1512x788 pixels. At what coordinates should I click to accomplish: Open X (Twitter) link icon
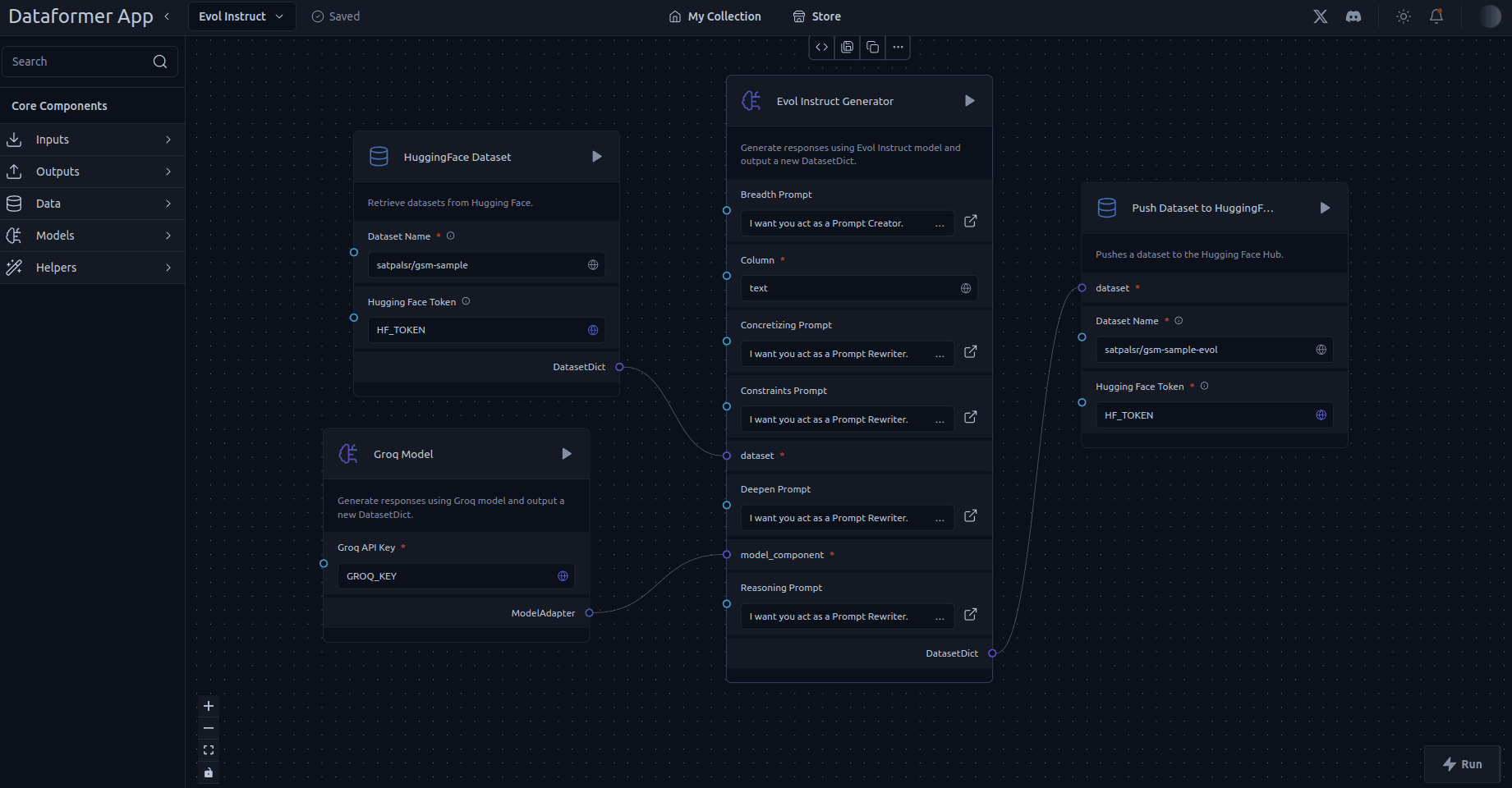(x=1321, y=16)
